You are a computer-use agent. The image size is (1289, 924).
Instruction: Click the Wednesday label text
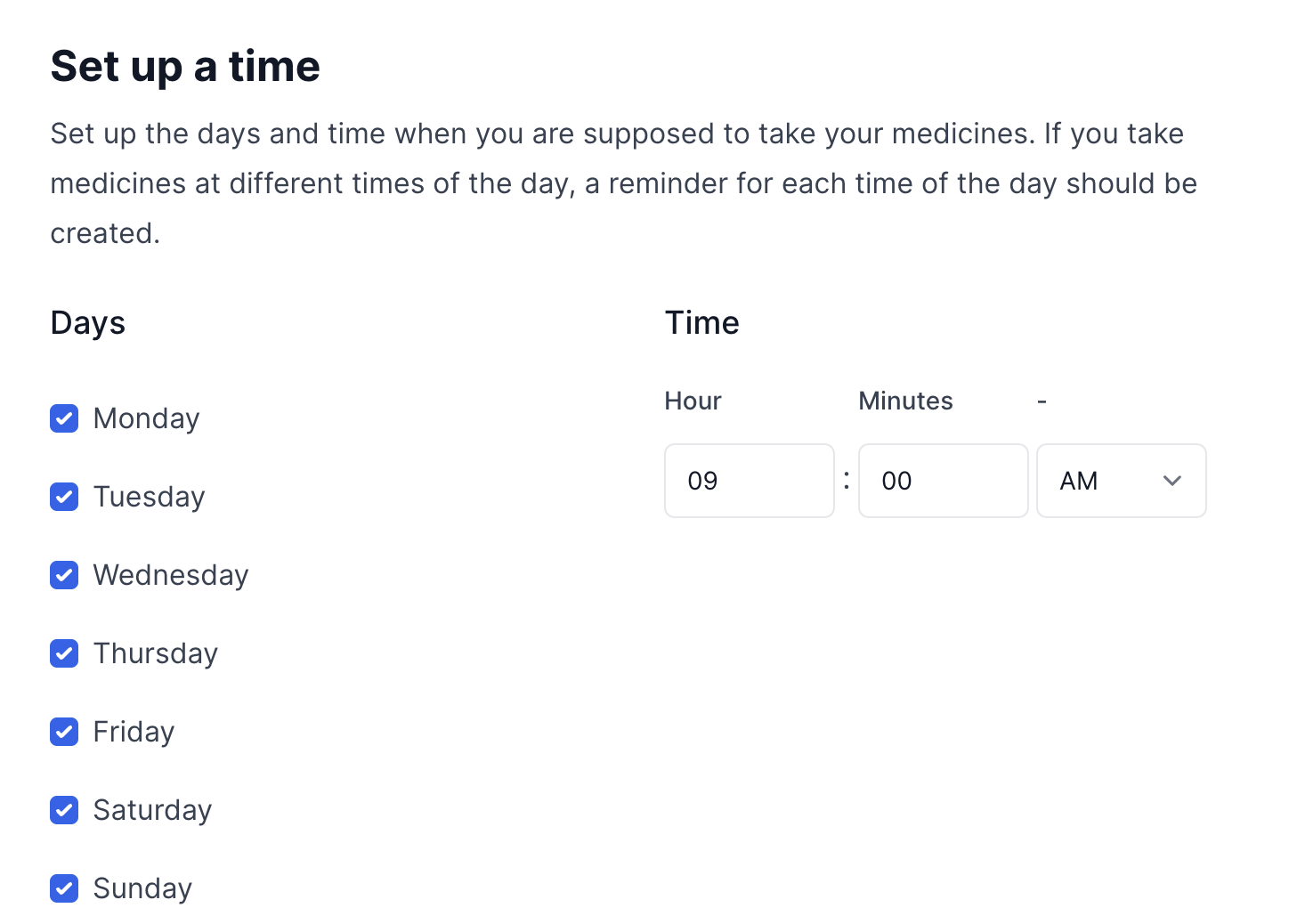click(x=171, y=575)
